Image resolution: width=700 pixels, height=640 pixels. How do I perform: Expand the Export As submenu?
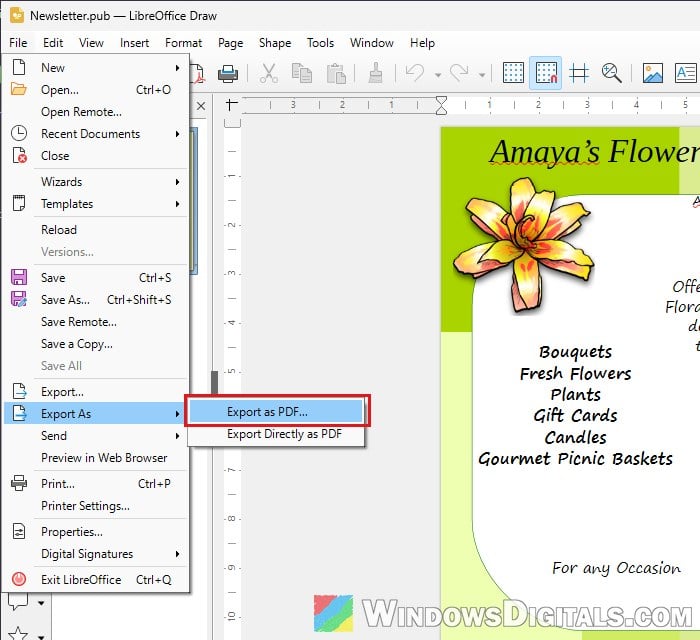click(x=96, y=414)
